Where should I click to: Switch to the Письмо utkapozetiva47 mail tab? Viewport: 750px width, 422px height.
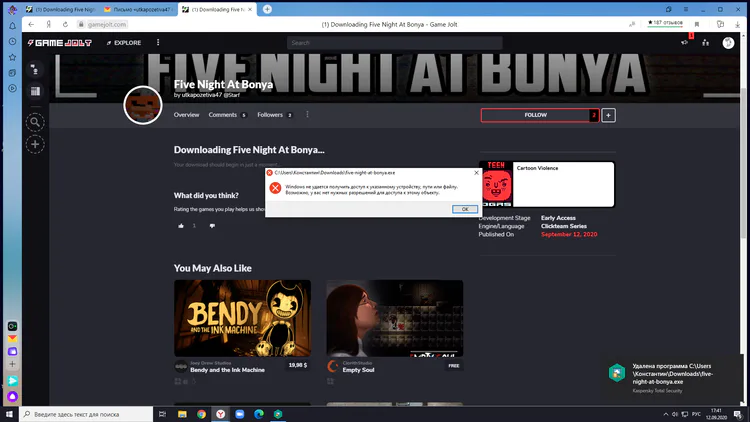[139, 10]
